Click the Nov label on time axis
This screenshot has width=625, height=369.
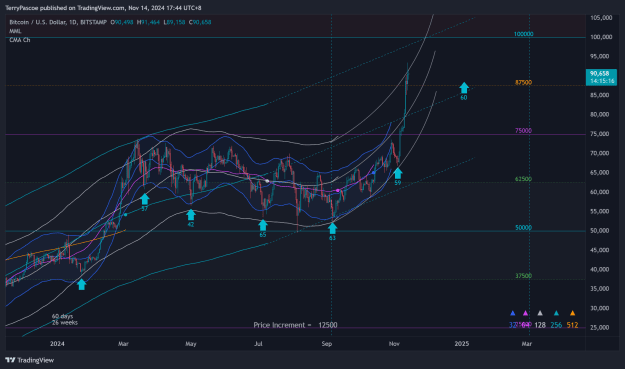coord(394,343)
